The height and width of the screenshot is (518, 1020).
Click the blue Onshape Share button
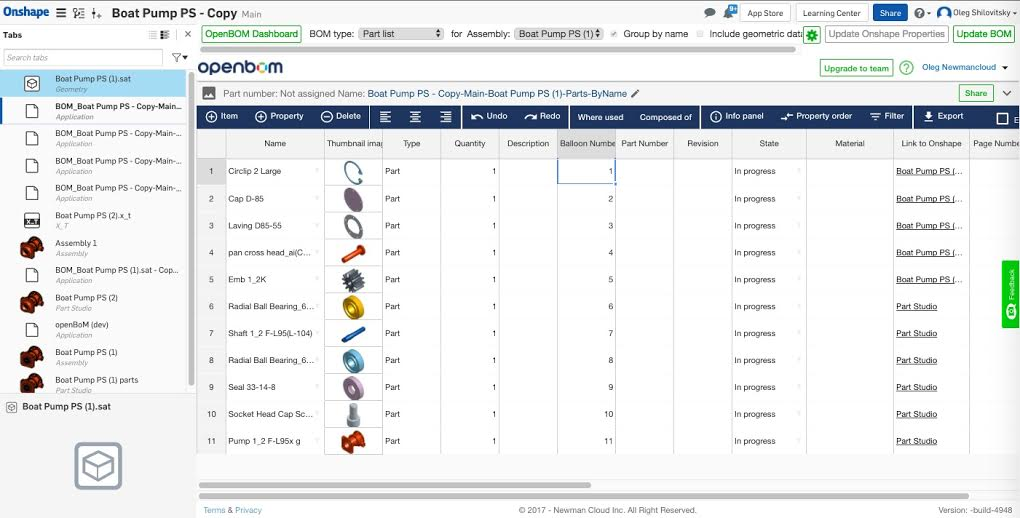pyautogui.click(x=890, y=13)
